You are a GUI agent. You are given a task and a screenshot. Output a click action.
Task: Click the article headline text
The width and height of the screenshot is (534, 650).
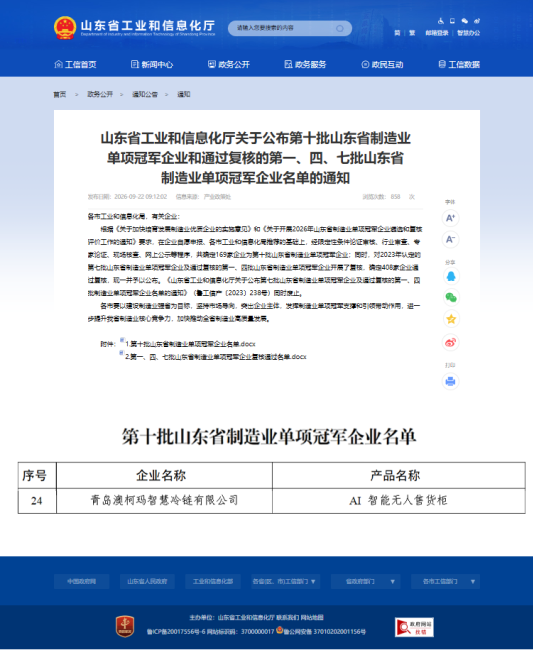[x=255, y=158]
